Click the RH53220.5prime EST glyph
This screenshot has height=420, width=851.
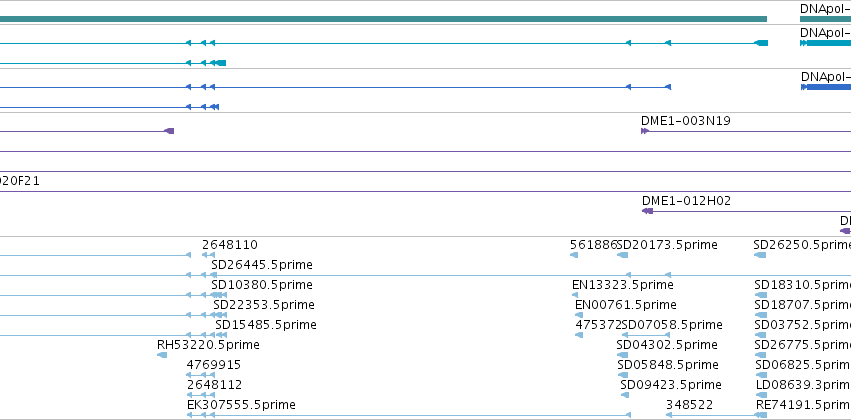click(162, 355)
